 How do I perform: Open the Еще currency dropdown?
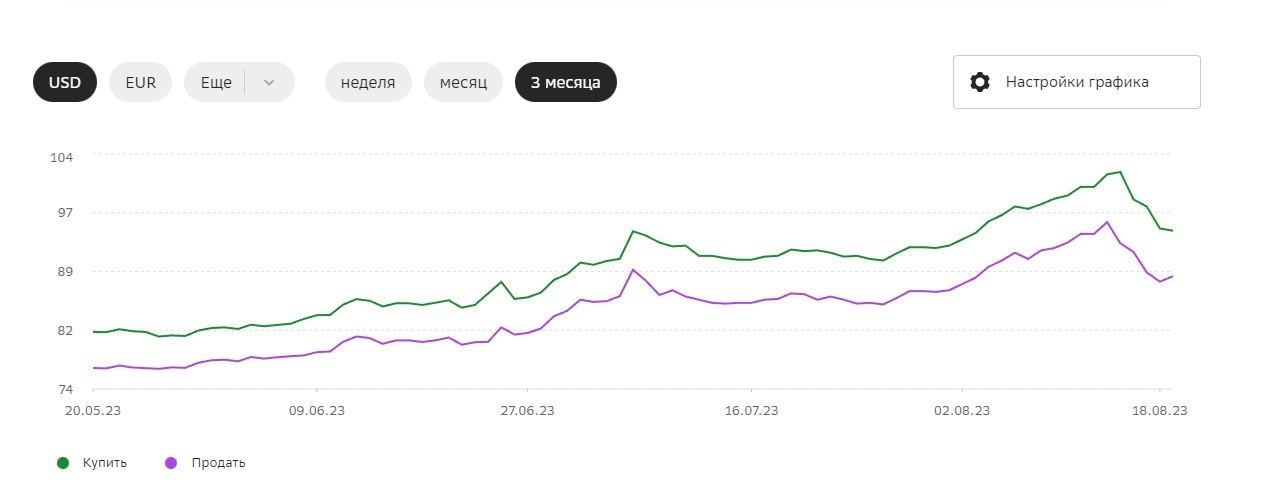(217, 82)
